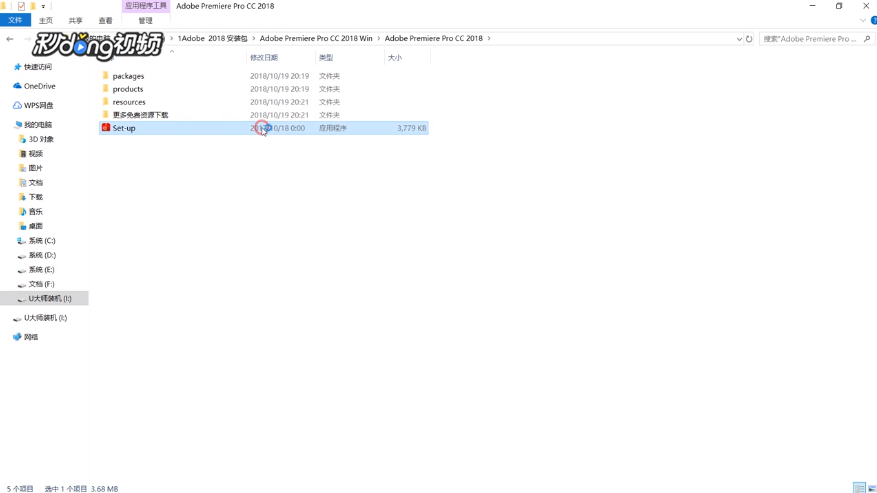877x493 pixels.
Task: Click the 3,779 KB size value
Action: tap(412, 128)
